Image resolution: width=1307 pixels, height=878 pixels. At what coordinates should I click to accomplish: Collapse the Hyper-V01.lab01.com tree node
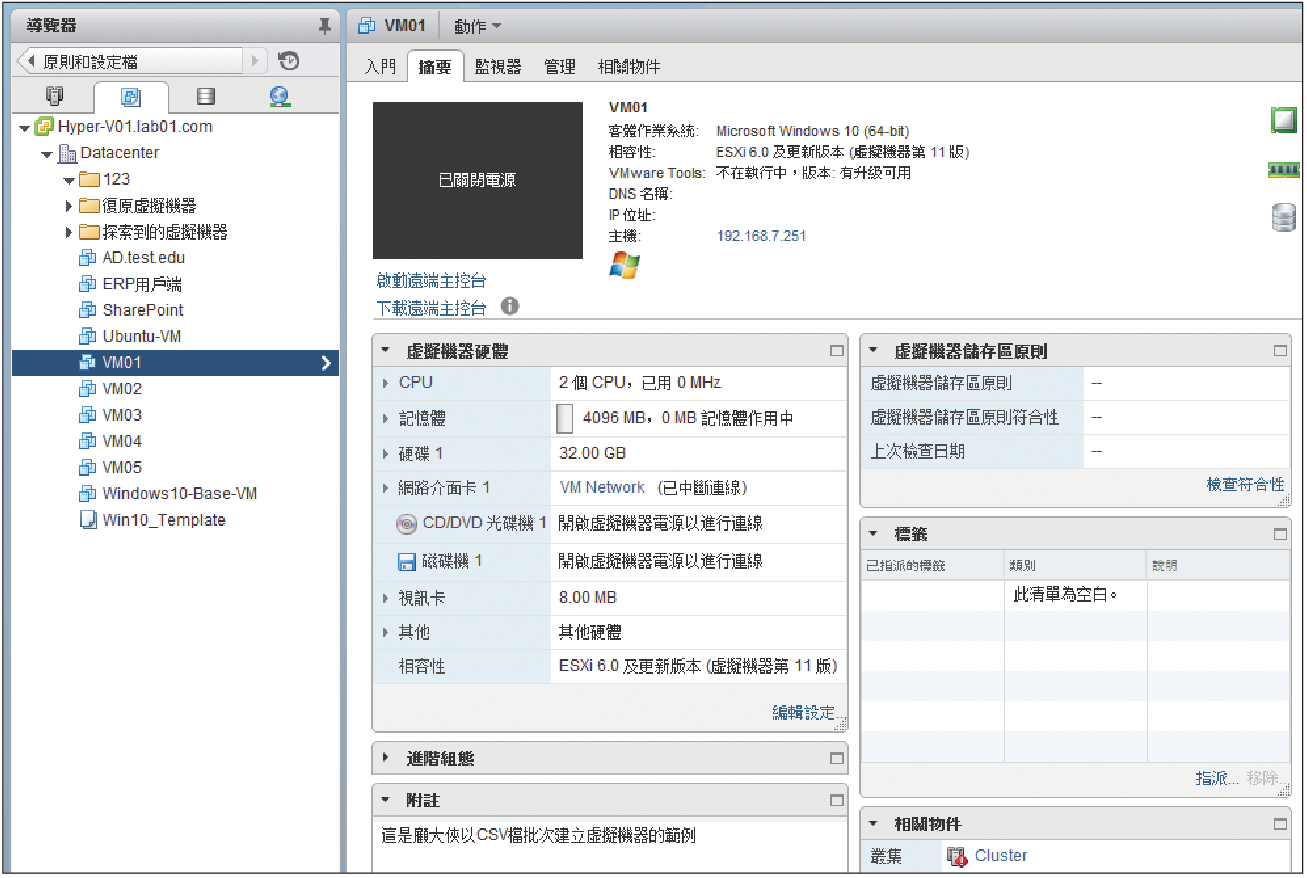pos(24,128)
